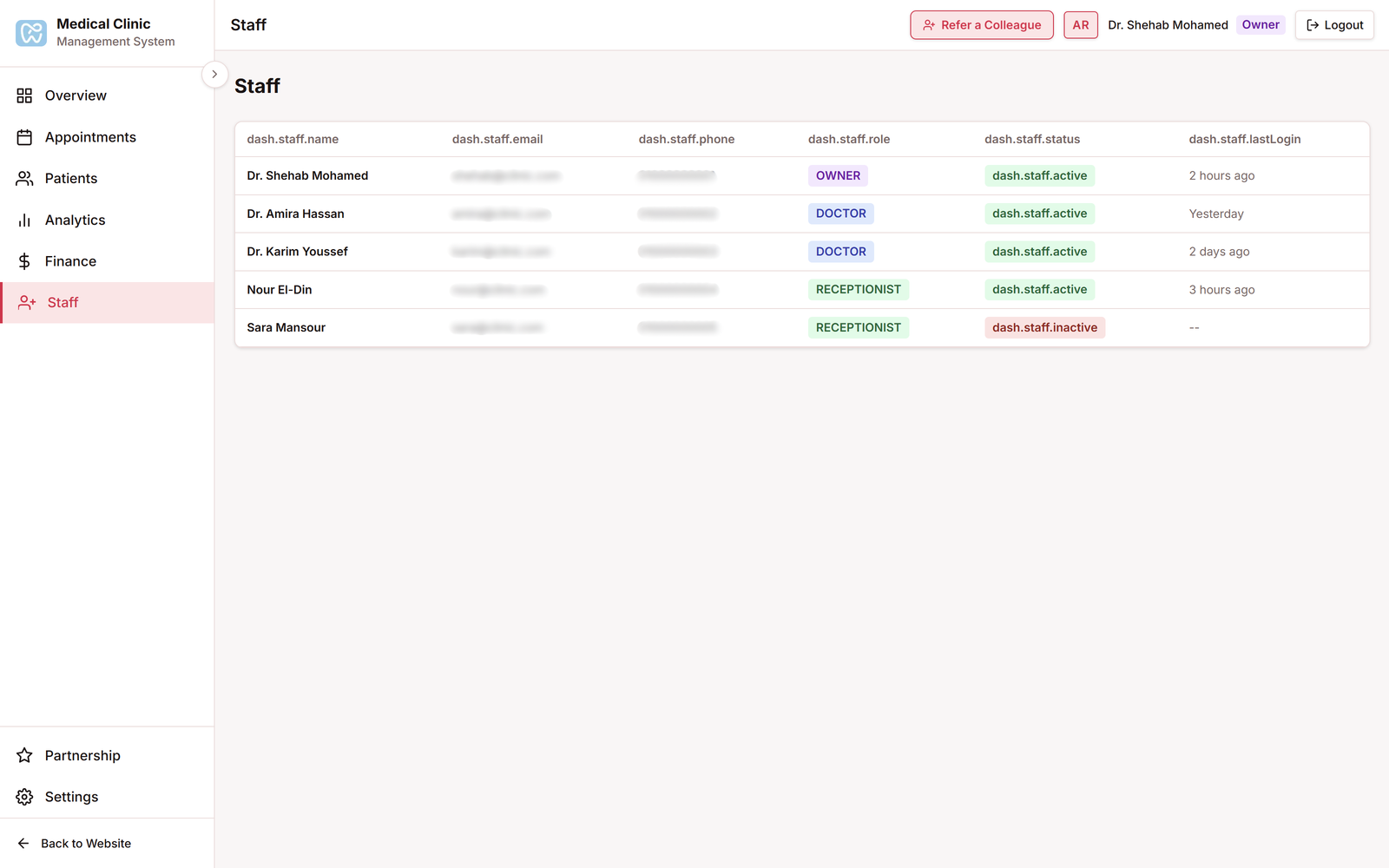
Task: Click the Partnership star icon
Action: point(24,755)
